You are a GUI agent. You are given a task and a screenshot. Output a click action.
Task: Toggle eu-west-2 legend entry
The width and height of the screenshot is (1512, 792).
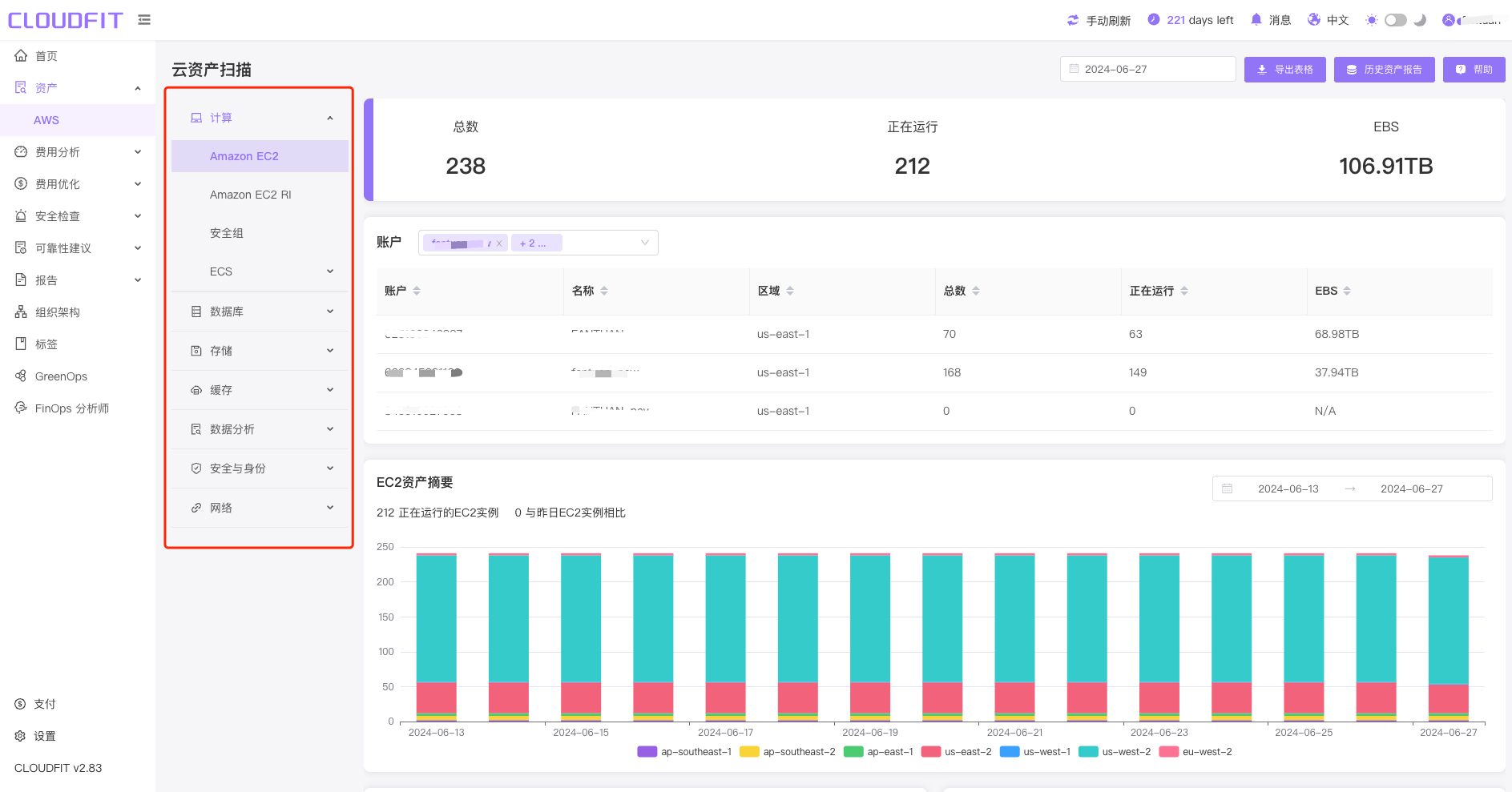click(1195, 752)
